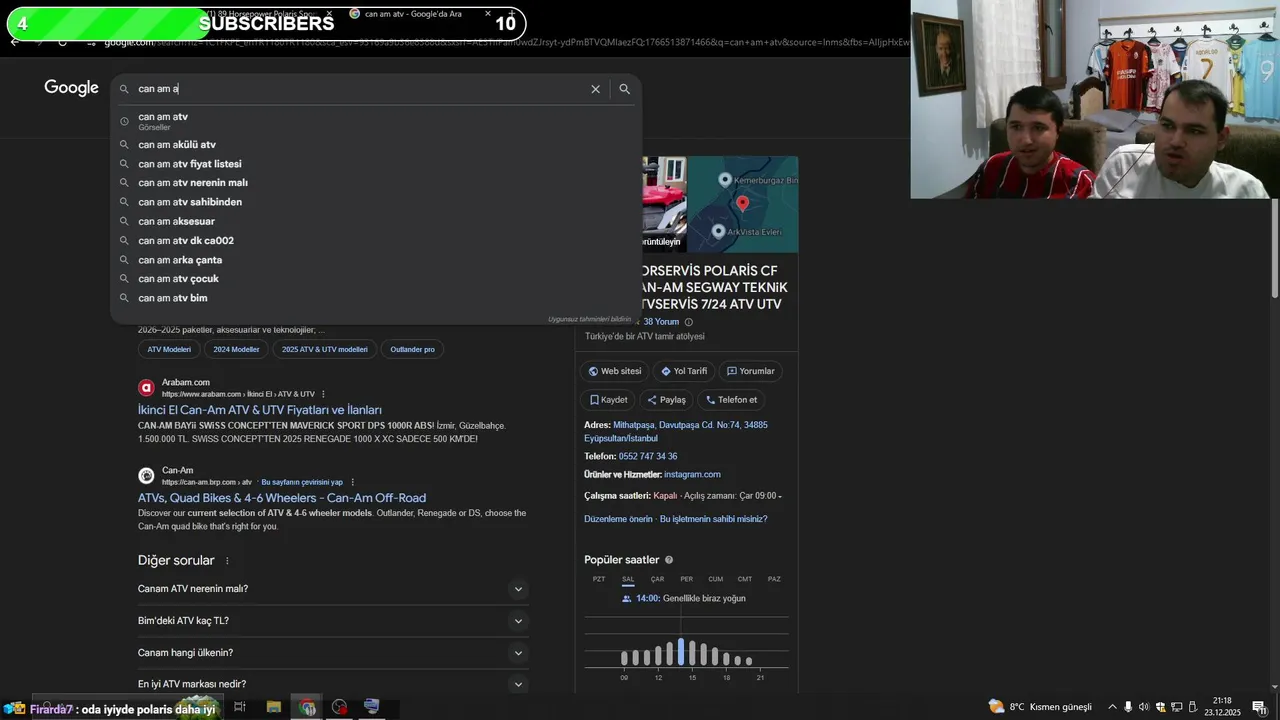Open the monitor app icon in taskbar
This screenshot has width=1280, height=720.
[372, 707]
